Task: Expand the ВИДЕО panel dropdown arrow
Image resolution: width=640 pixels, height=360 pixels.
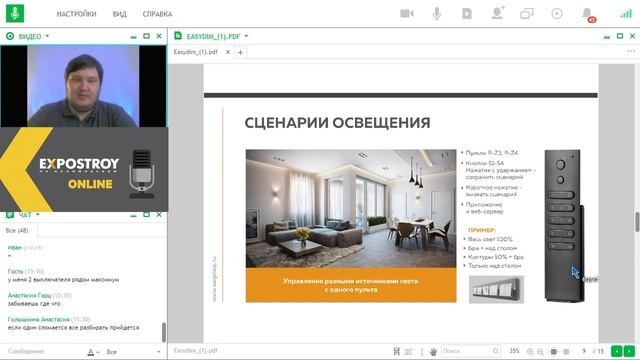Action: tap(47, 36)
